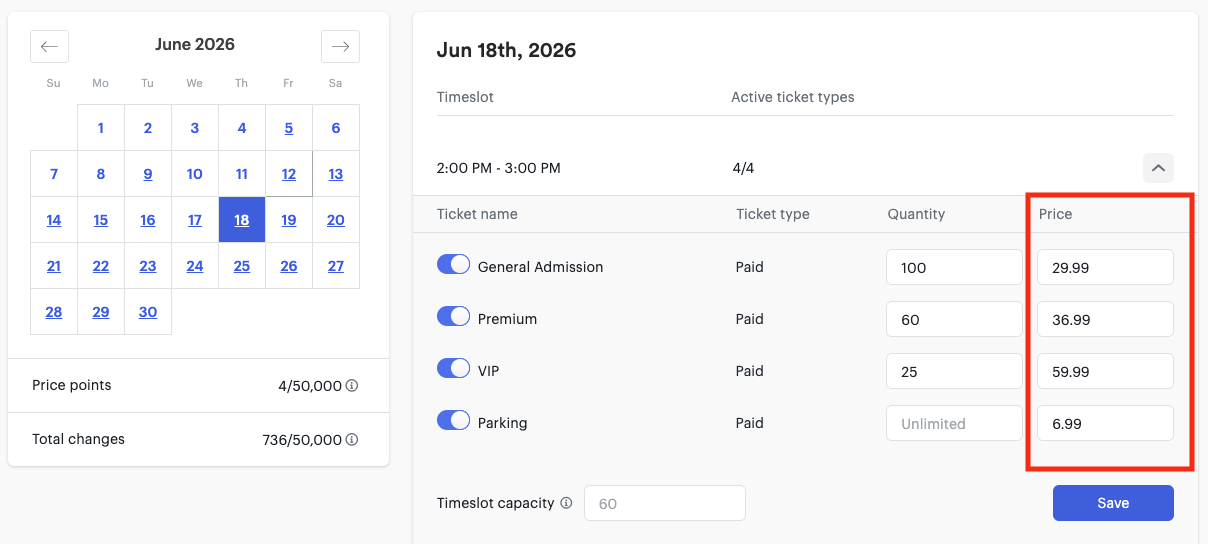
Task: Click VIP quantity field
Action: (954, 371)
